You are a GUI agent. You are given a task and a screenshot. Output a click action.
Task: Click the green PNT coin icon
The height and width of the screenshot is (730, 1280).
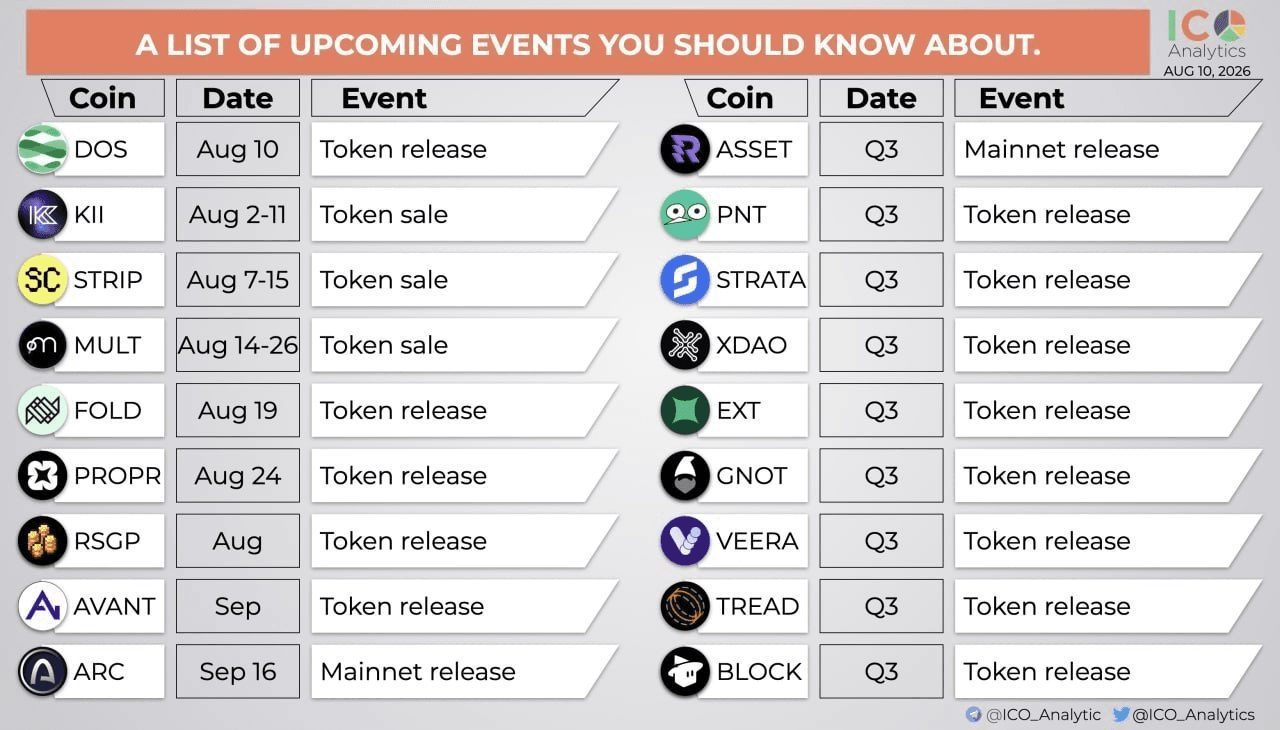(685, 215)
